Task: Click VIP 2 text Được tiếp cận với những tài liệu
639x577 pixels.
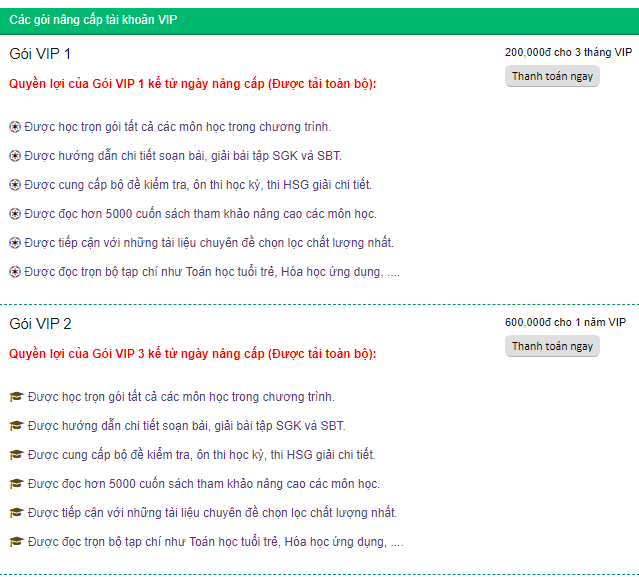Action: 212,513
